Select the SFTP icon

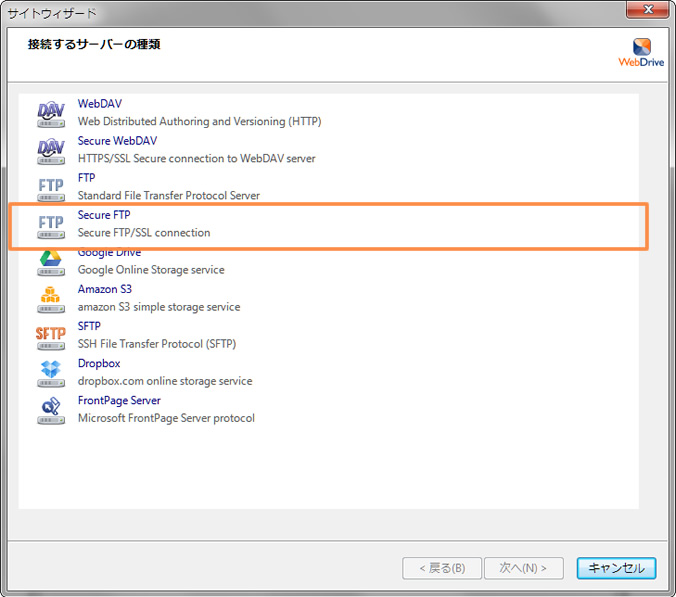pyautogui.click(x=51, y=335)
